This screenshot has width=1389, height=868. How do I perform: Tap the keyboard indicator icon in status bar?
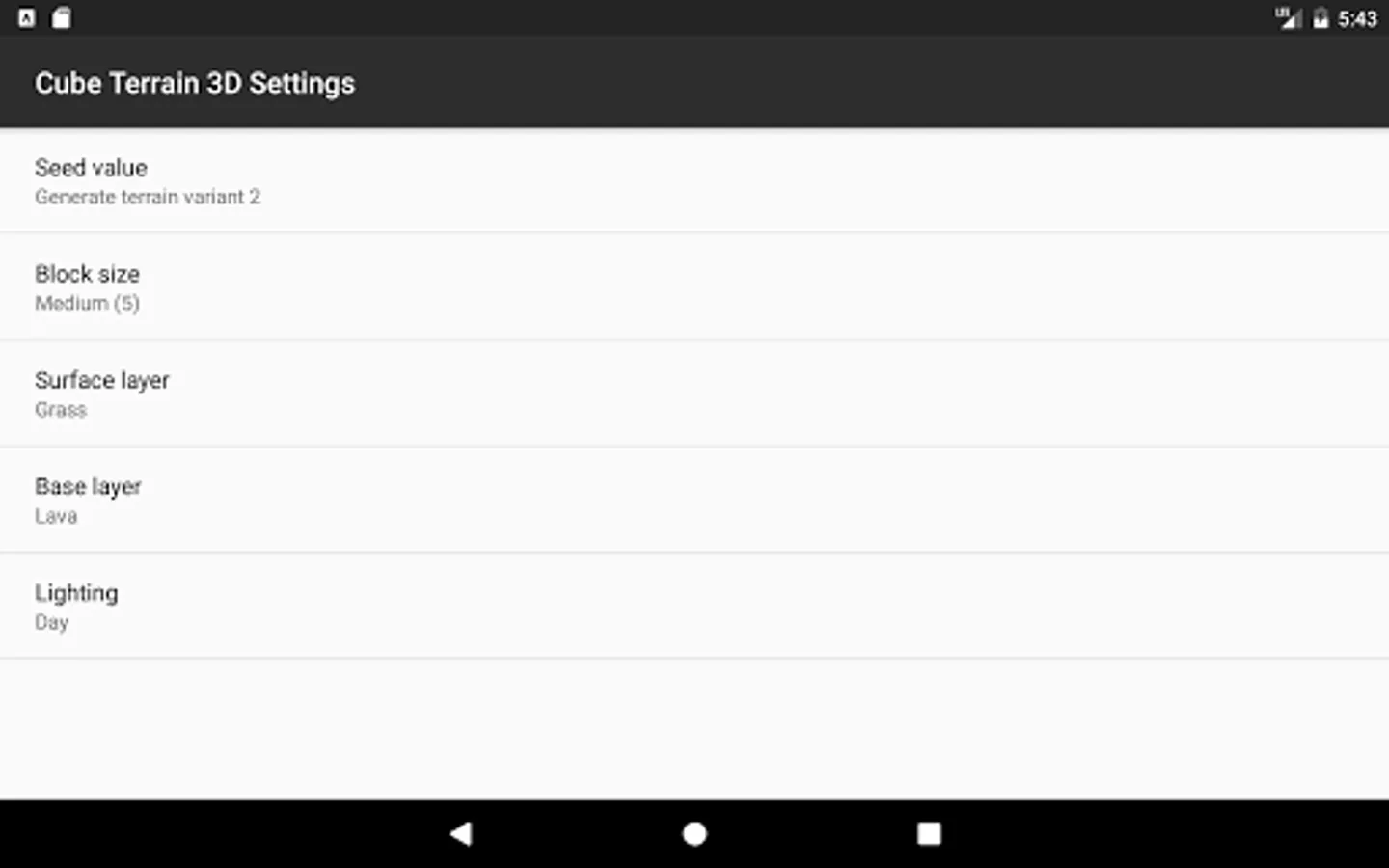click(x=27, y=18)
